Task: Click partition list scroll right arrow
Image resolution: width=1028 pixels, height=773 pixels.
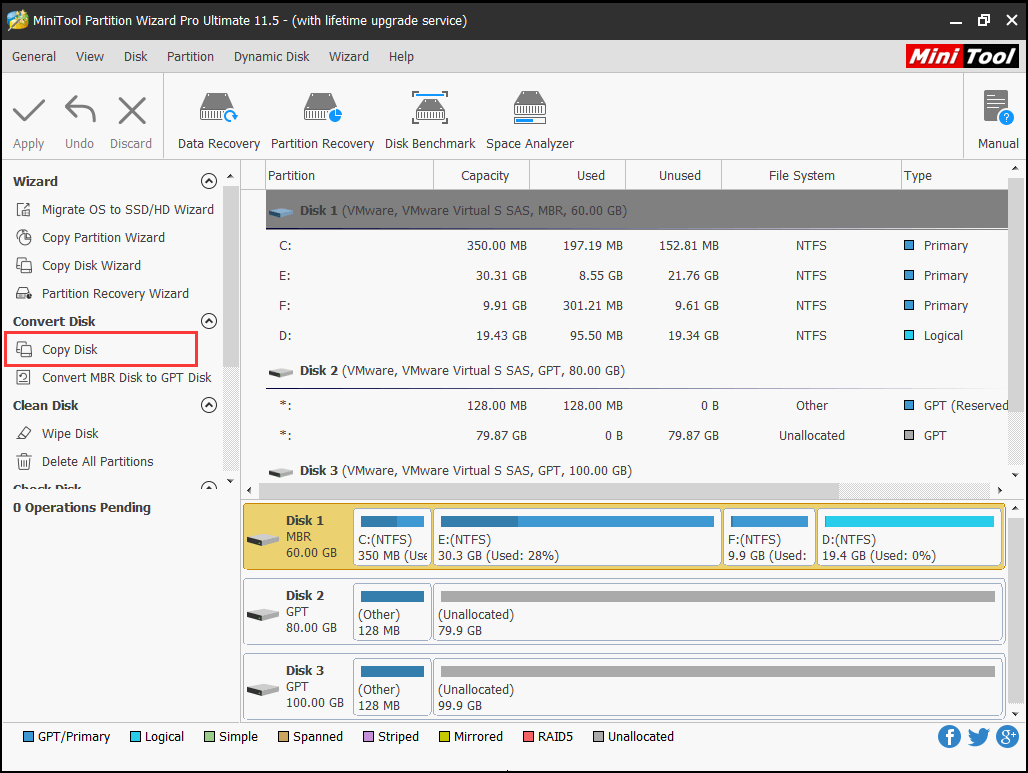Action: (x=1000, y=490)
